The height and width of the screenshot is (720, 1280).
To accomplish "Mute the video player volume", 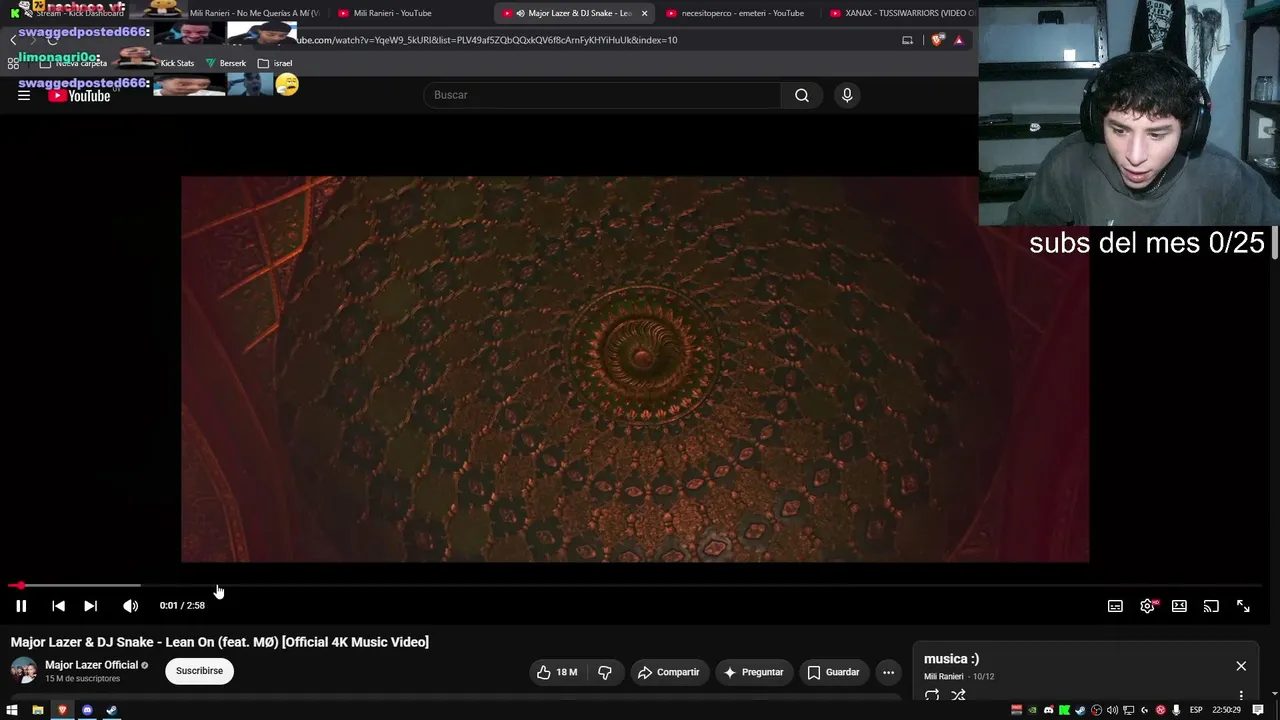I will point(130,606).
